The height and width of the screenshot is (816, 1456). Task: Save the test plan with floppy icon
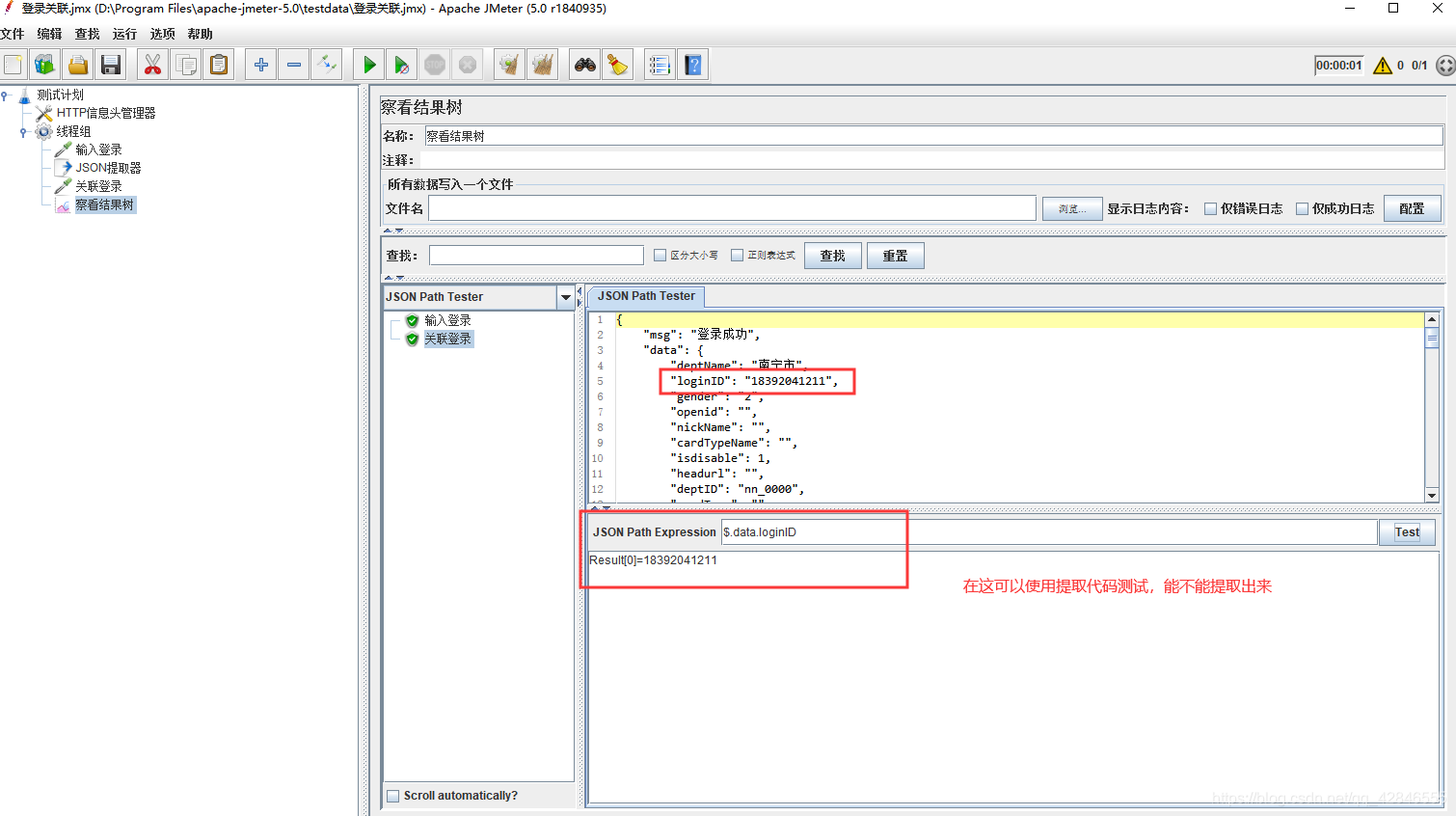[x=111, y=65]
